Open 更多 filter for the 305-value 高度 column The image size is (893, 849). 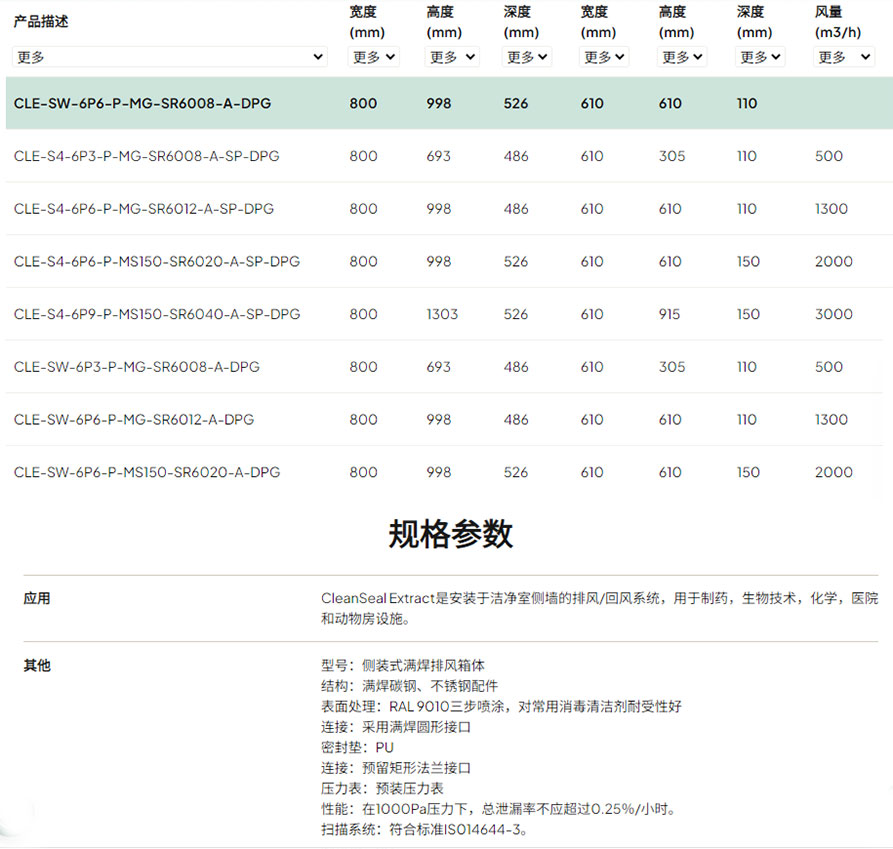point(682,57)
